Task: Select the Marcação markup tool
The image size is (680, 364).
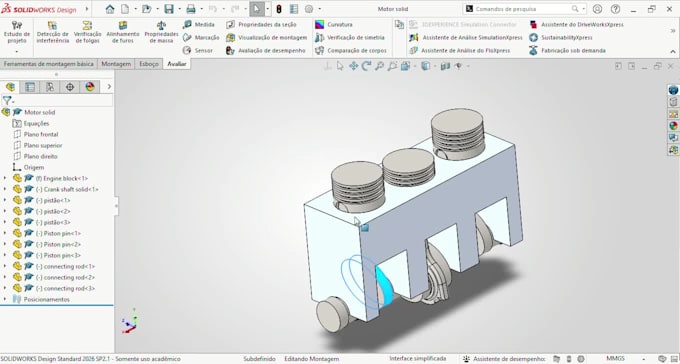Action: 201,38
